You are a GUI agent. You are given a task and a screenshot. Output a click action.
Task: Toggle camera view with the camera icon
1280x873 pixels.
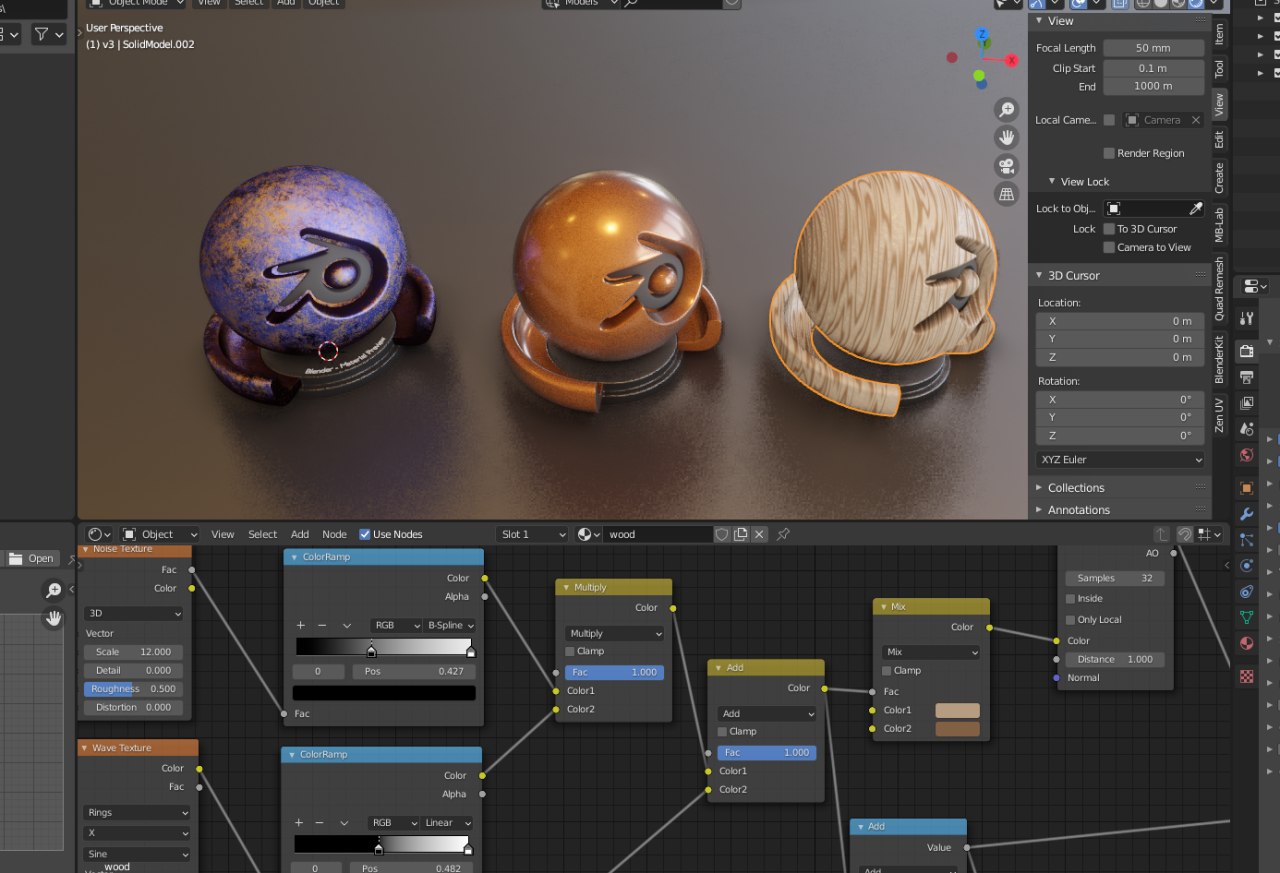pyautogui.click(x=1006, y=165)
